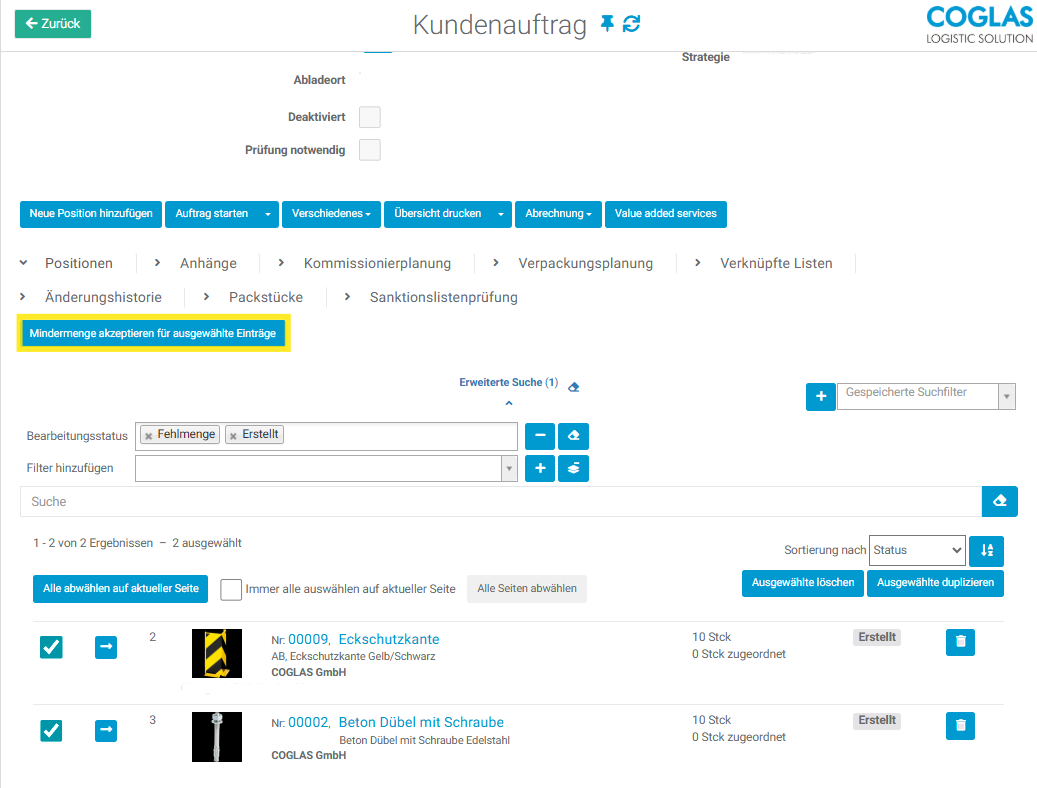
Task: Click the refresh icon beside the title
Action: click(631, 24)
